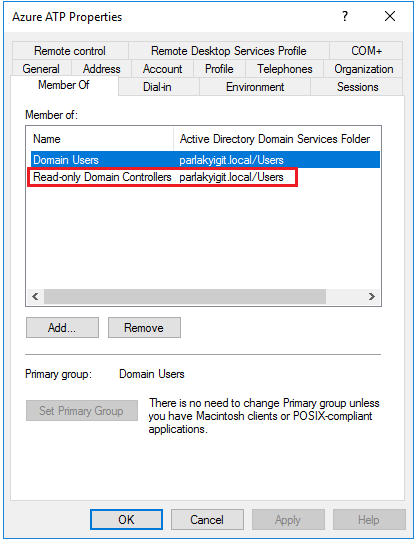Select the Domain Users group row
This screenshot has height=540, width=414.
205,160
